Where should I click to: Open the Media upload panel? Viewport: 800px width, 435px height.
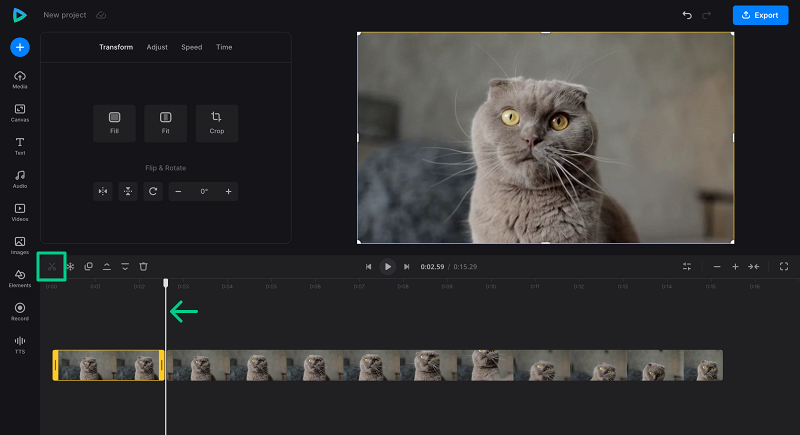[20, 80]
